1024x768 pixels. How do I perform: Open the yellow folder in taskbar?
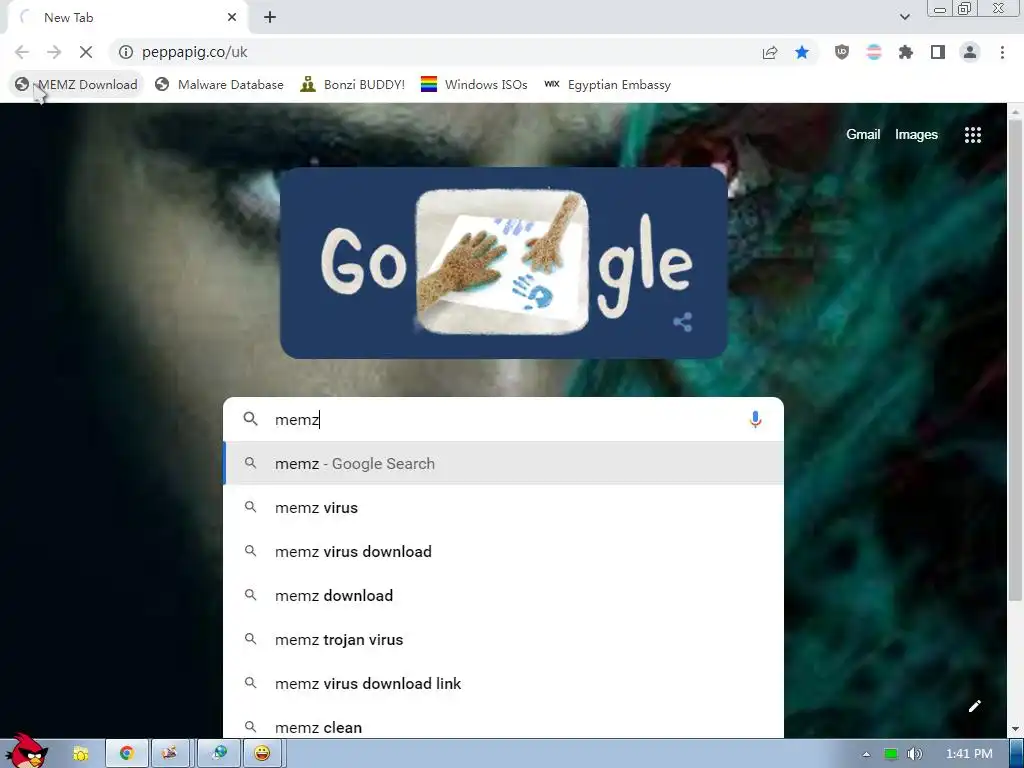[80, 754]
